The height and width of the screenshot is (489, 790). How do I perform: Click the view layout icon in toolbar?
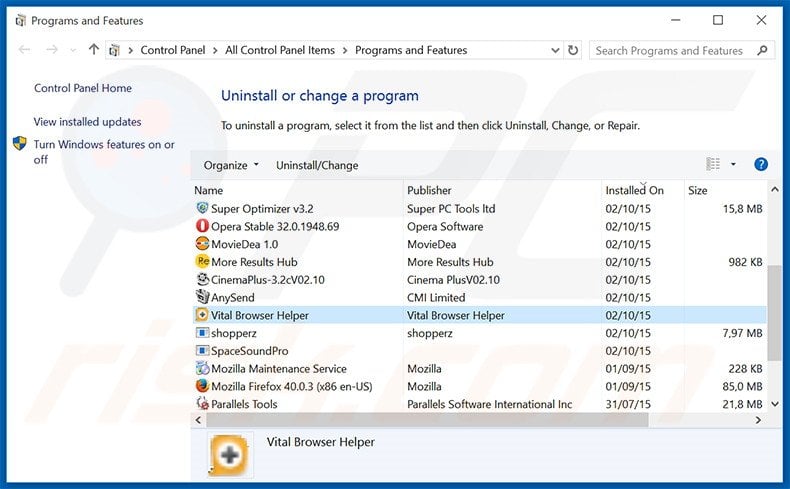[x=713, y=164]
